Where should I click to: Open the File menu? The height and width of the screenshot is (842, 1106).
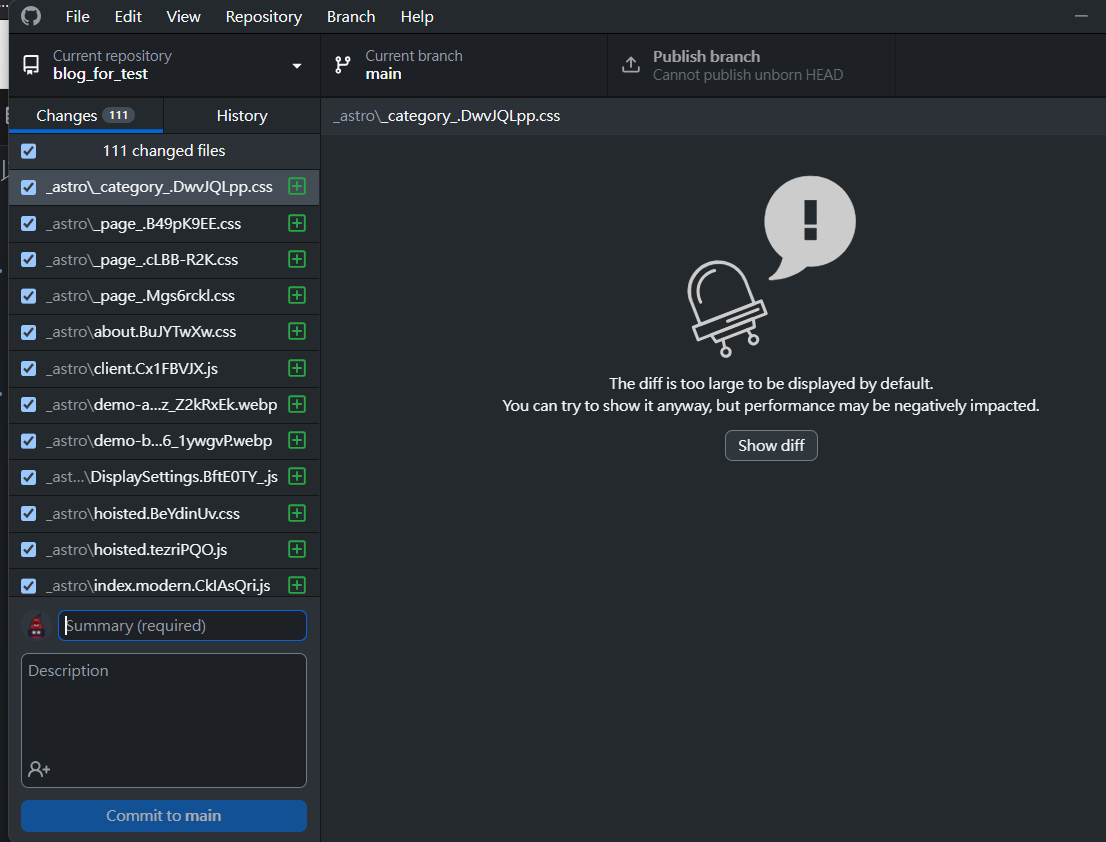click(78, 16)
